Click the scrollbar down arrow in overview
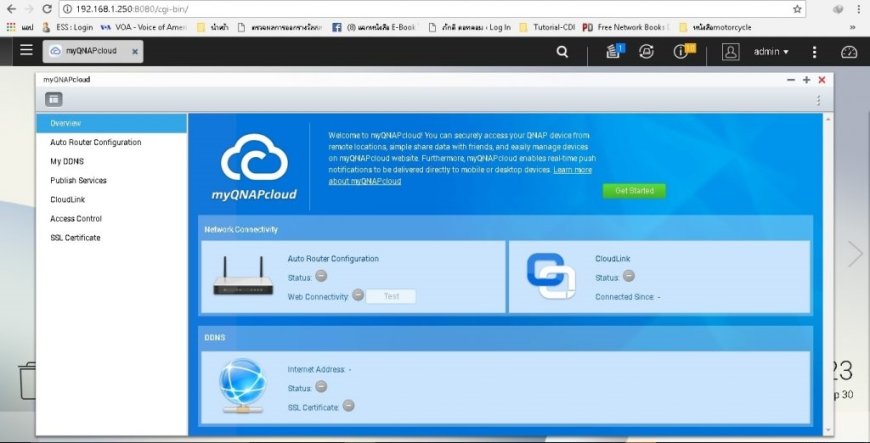The width and height of the screenshot is (870, 443). 828,431
